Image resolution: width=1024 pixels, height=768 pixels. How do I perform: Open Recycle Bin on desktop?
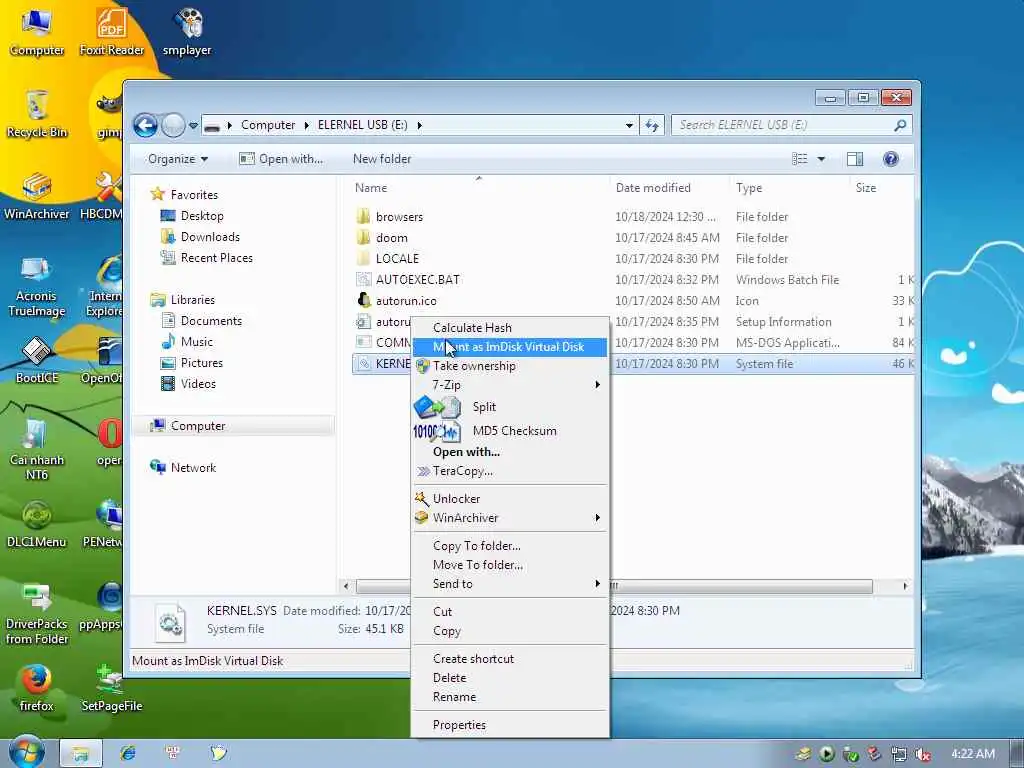point(37,114)
